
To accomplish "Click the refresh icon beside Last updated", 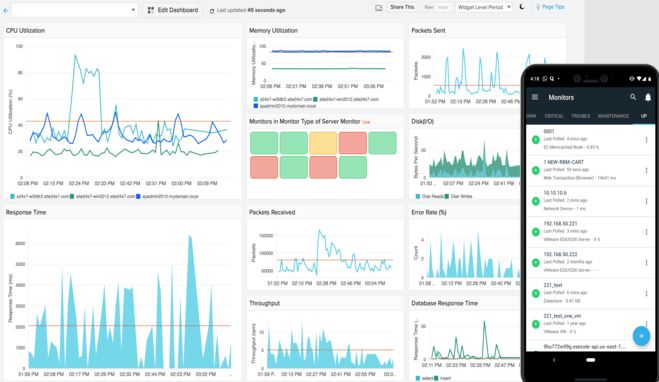I will click(212, 11).
